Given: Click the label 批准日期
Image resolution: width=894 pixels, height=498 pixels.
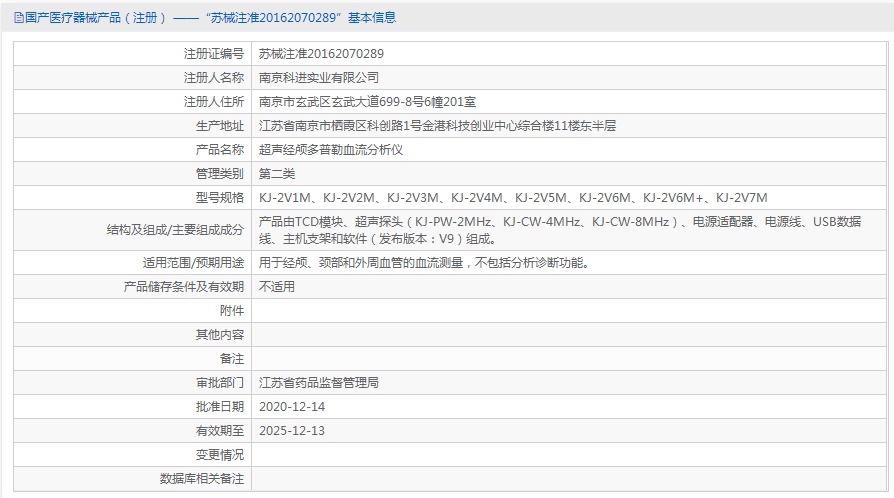Looking at the screenshot, I should coord(220,406).
